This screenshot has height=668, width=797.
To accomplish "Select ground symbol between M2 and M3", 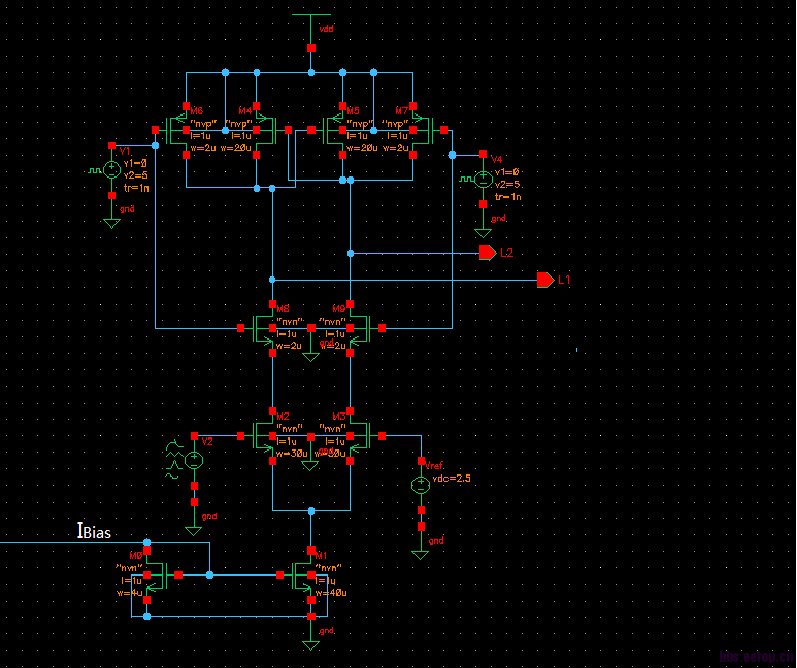I will (x=310, y=466).
